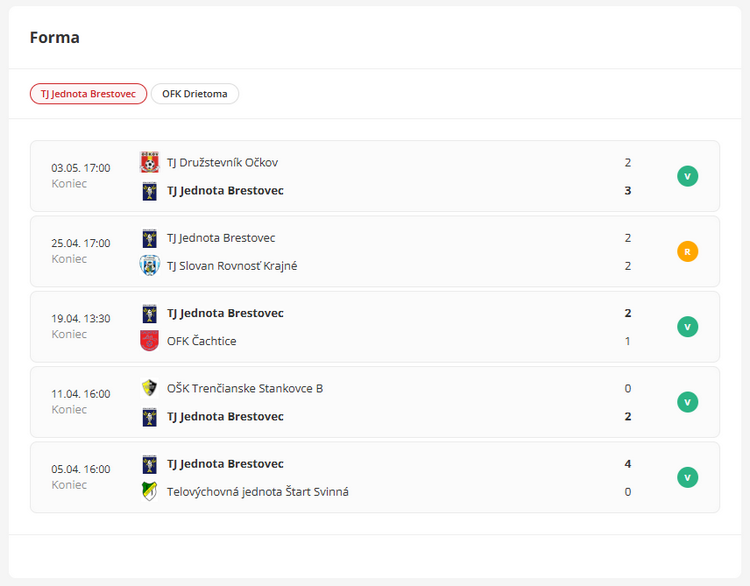Click the OŠK Trenčianske Stankovce B crest

(x=150, y=388)
